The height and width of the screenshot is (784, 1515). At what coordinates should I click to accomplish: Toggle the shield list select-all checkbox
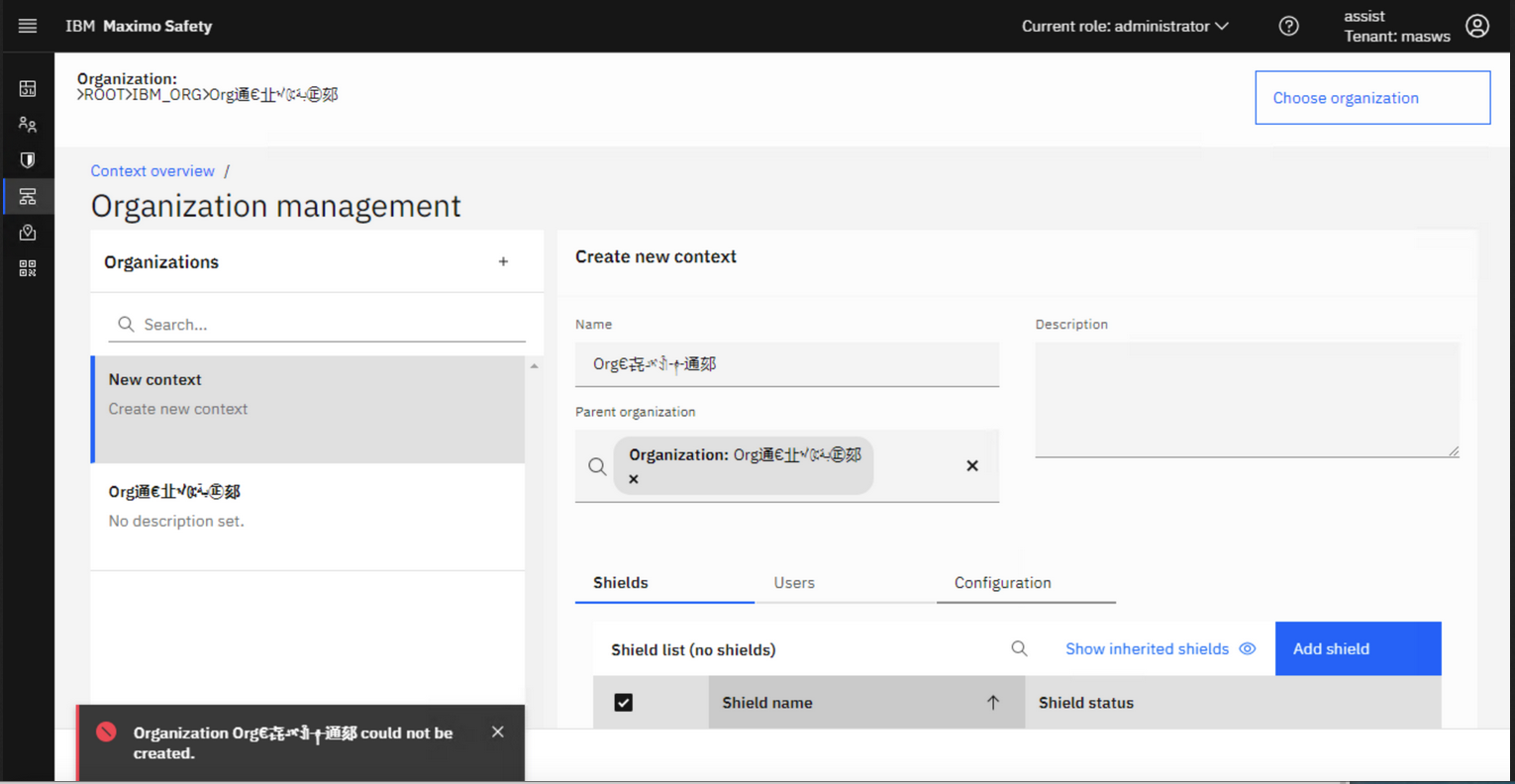point(623,703)
